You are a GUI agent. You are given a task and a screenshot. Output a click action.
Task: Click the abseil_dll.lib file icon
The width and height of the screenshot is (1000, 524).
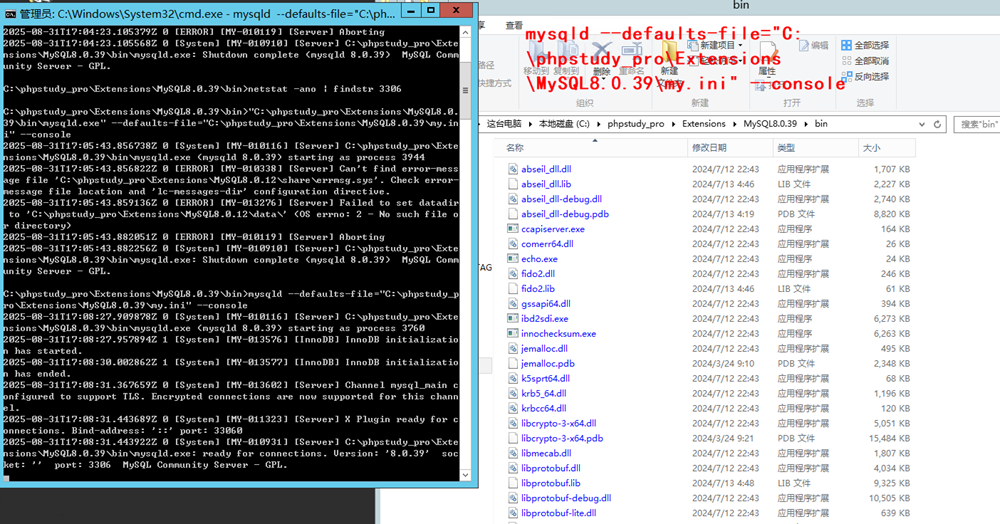pos(513,184)
